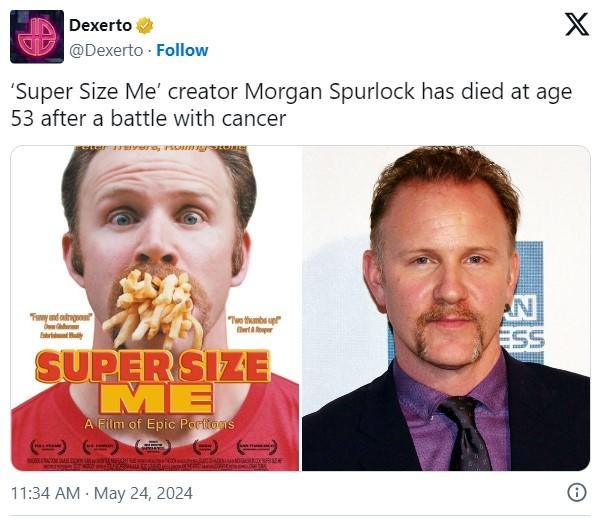Click the 'Funny and outrageous' poster quote
The image size is (598, 520).
pyautogui.click(x=61, y=326)
